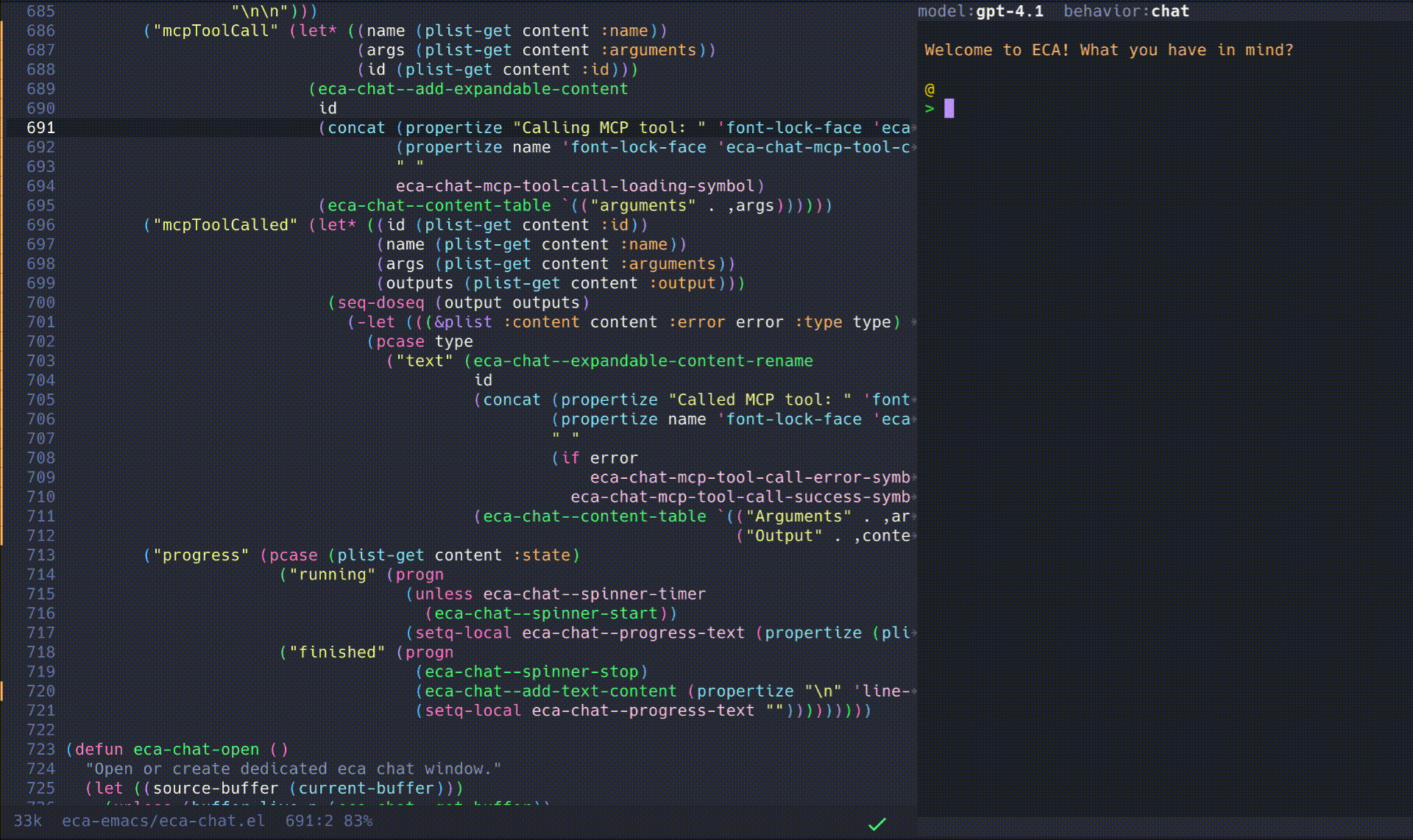This screenshot has width=1413, height=840.
Task: Click the truncation arrow ending line 691
Action: click(x=914, y=128)
